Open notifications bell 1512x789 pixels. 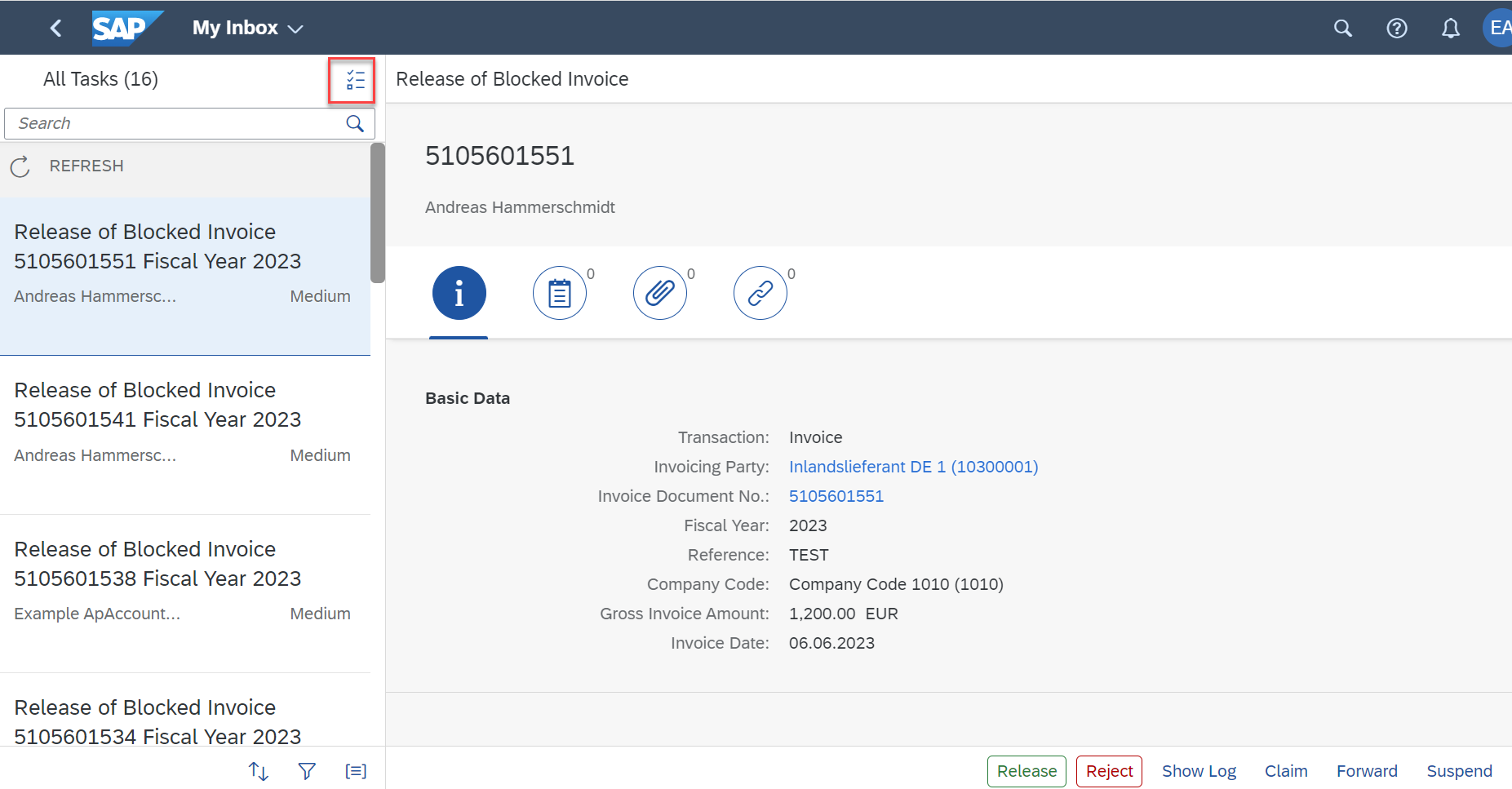coord(1451,29)
